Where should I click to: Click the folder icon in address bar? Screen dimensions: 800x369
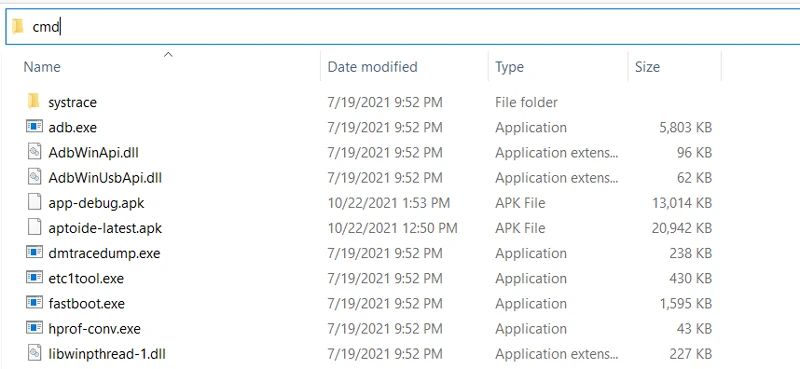(18, 27)
